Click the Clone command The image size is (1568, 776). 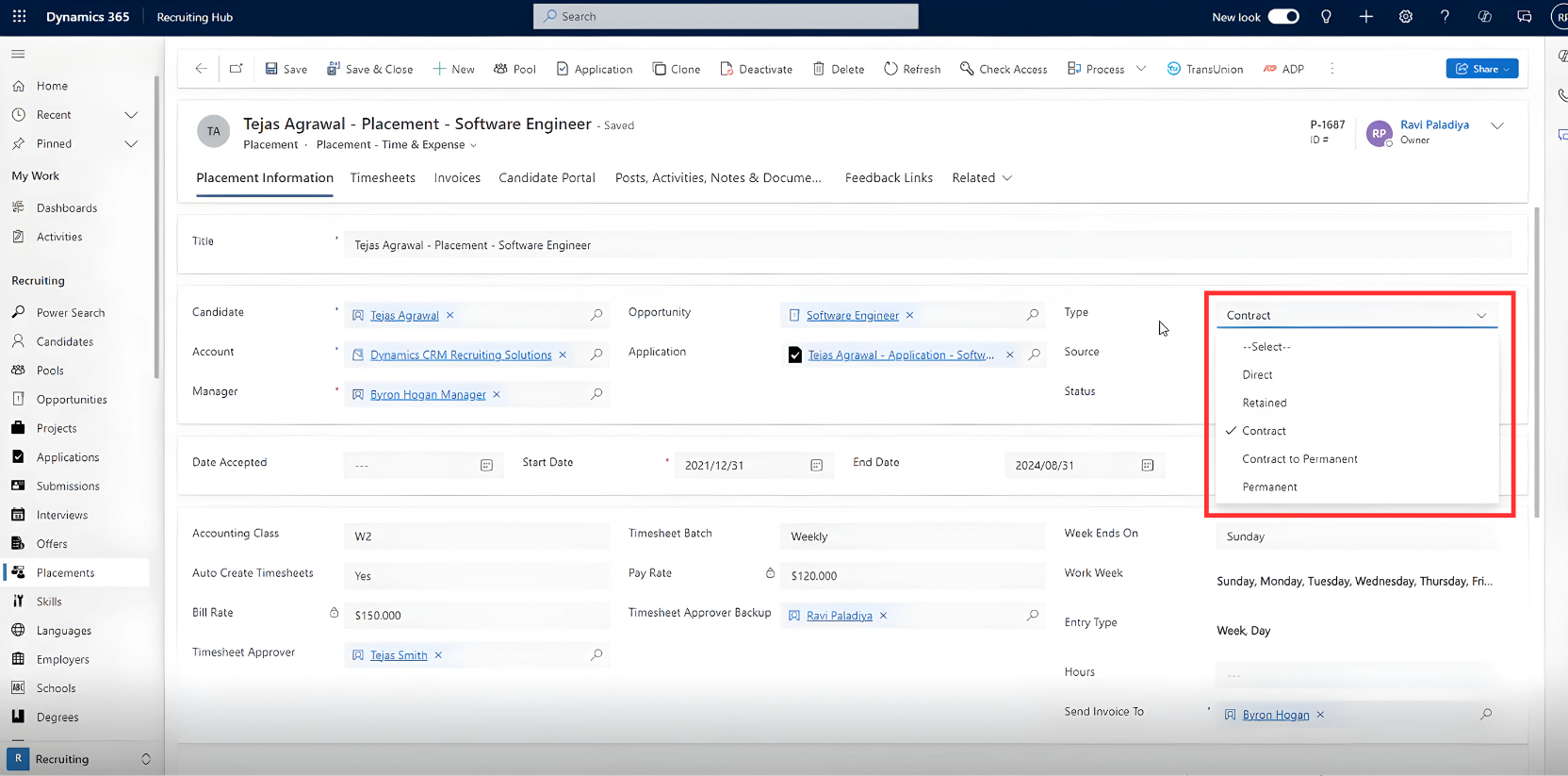677,69
